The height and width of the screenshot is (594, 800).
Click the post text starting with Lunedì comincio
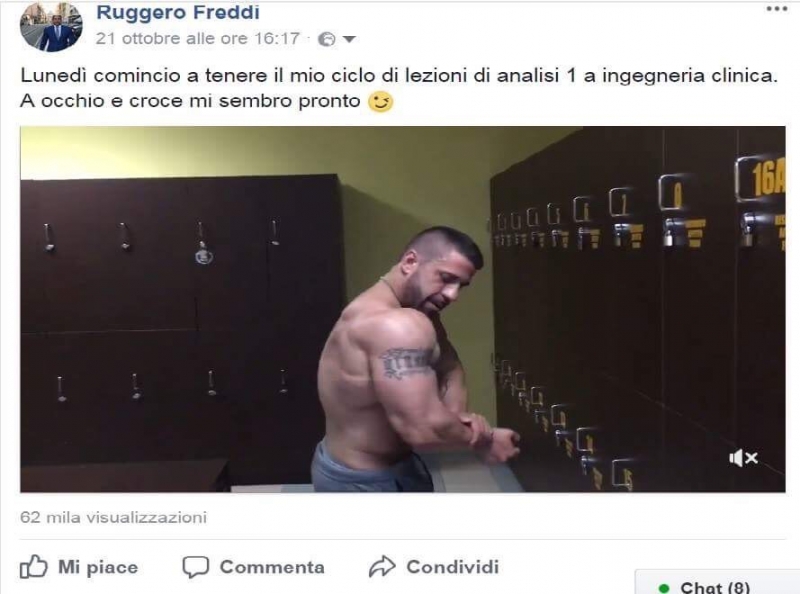[x=399, y=88]
